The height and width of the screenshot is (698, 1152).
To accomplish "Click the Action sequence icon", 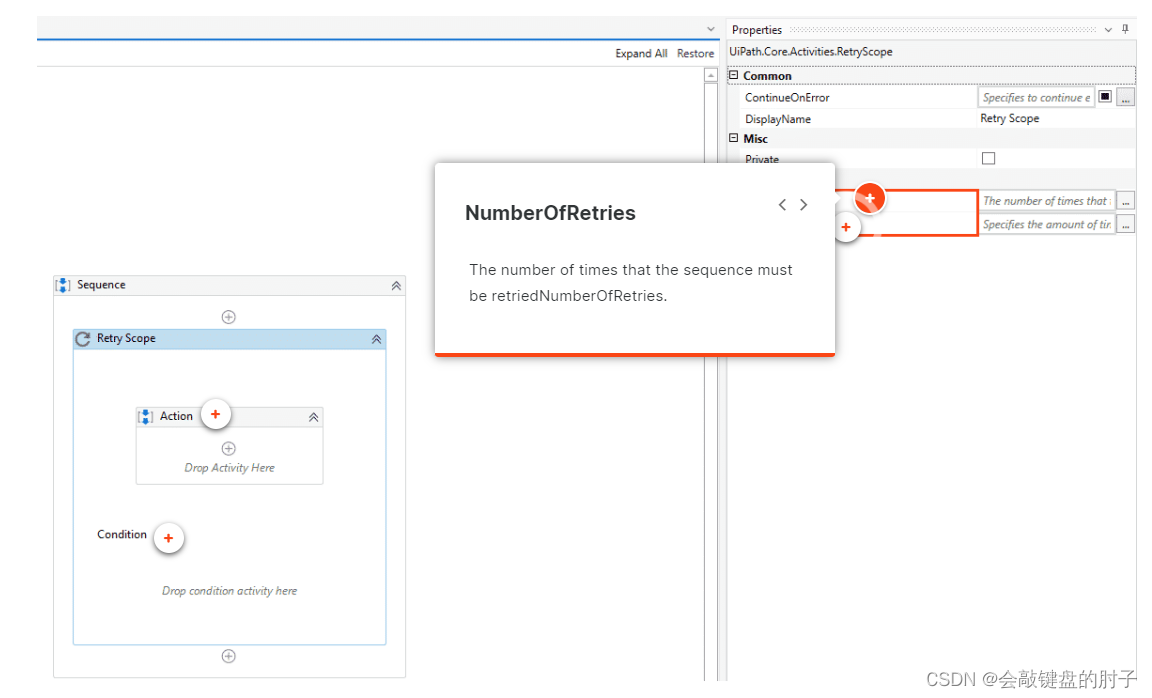I will pos(145,417).
